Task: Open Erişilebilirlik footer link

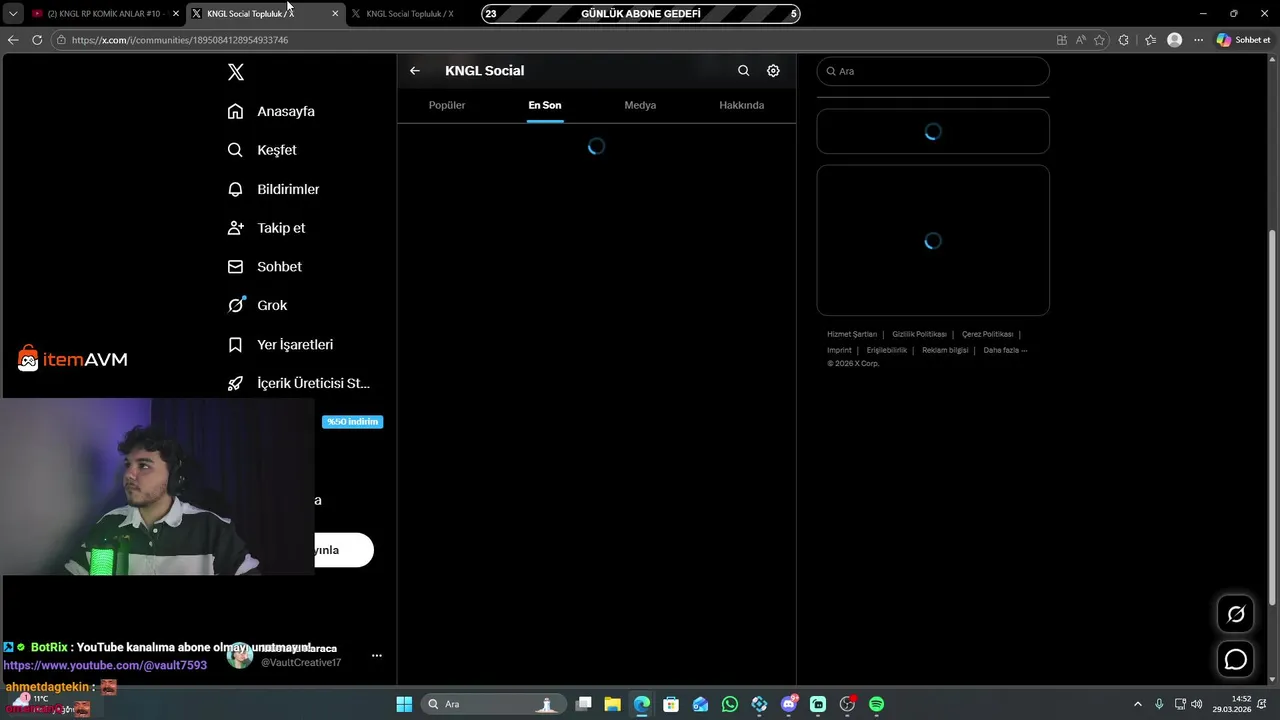Action: click(x=887, y=350)
